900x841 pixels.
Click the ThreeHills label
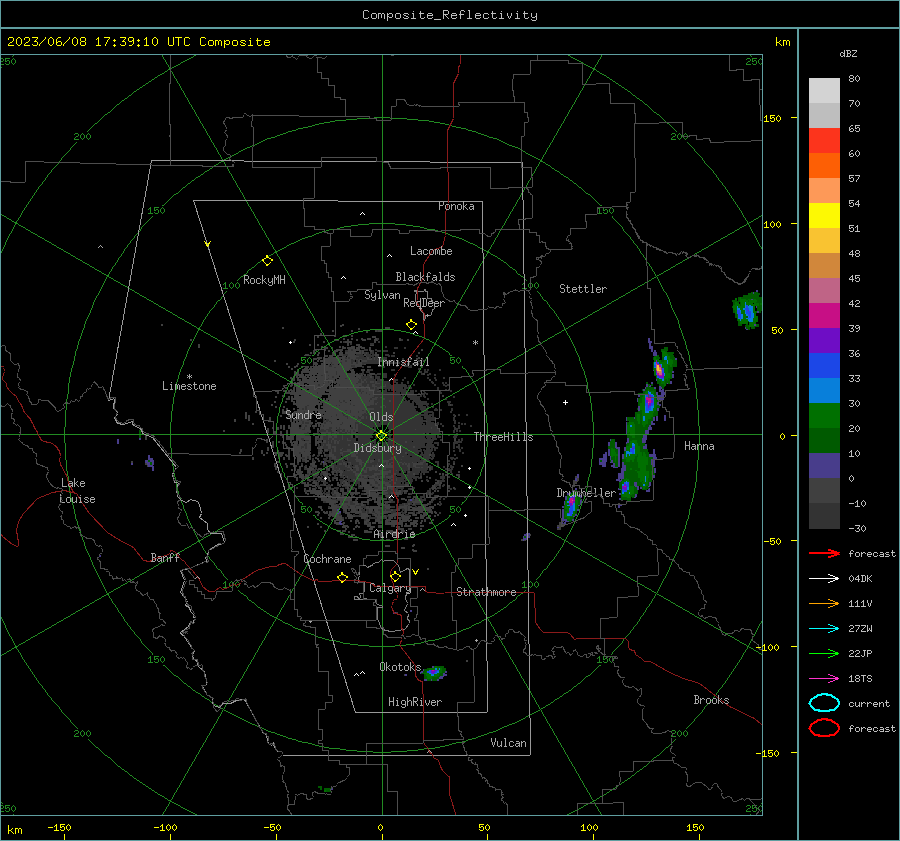point(503,437)
